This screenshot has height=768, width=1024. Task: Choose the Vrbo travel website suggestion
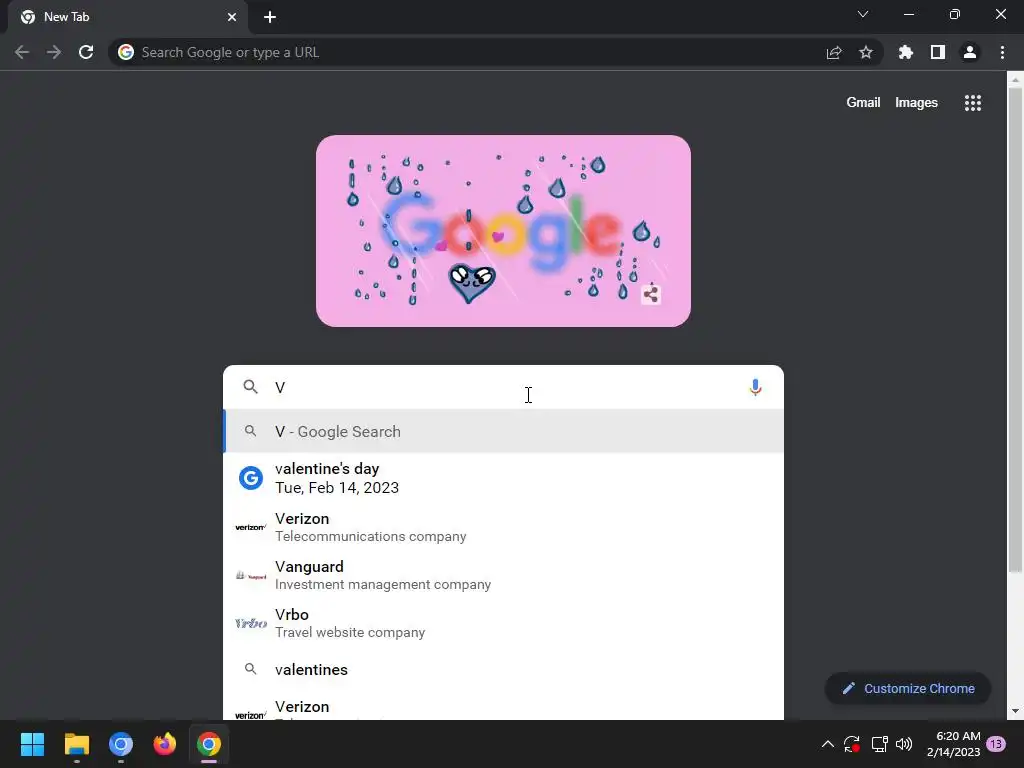click(x=503, y=623)
